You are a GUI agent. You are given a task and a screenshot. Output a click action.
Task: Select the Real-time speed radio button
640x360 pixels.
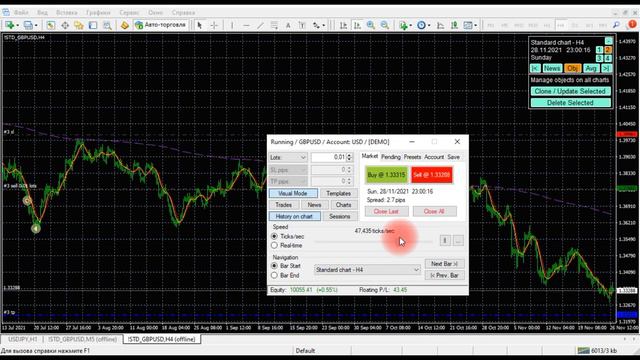(x=274, y=245)
